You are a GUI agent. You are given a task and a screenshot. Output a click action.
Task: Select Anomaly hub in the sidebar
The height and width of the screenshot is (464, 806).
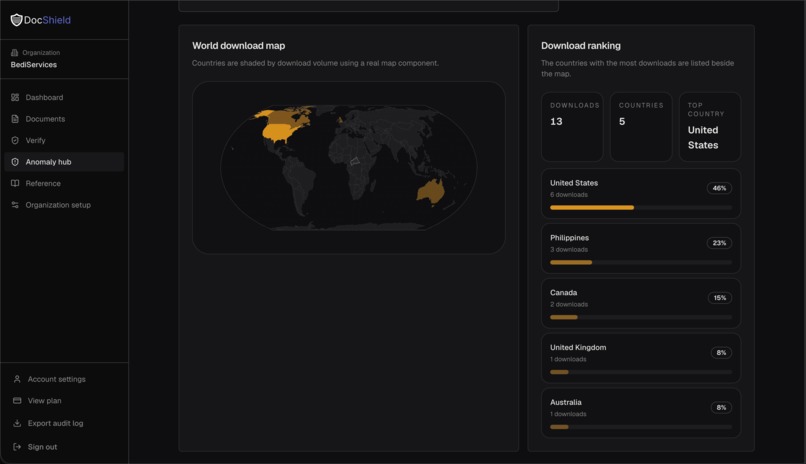pyautogui.click(x=64, y=162)
